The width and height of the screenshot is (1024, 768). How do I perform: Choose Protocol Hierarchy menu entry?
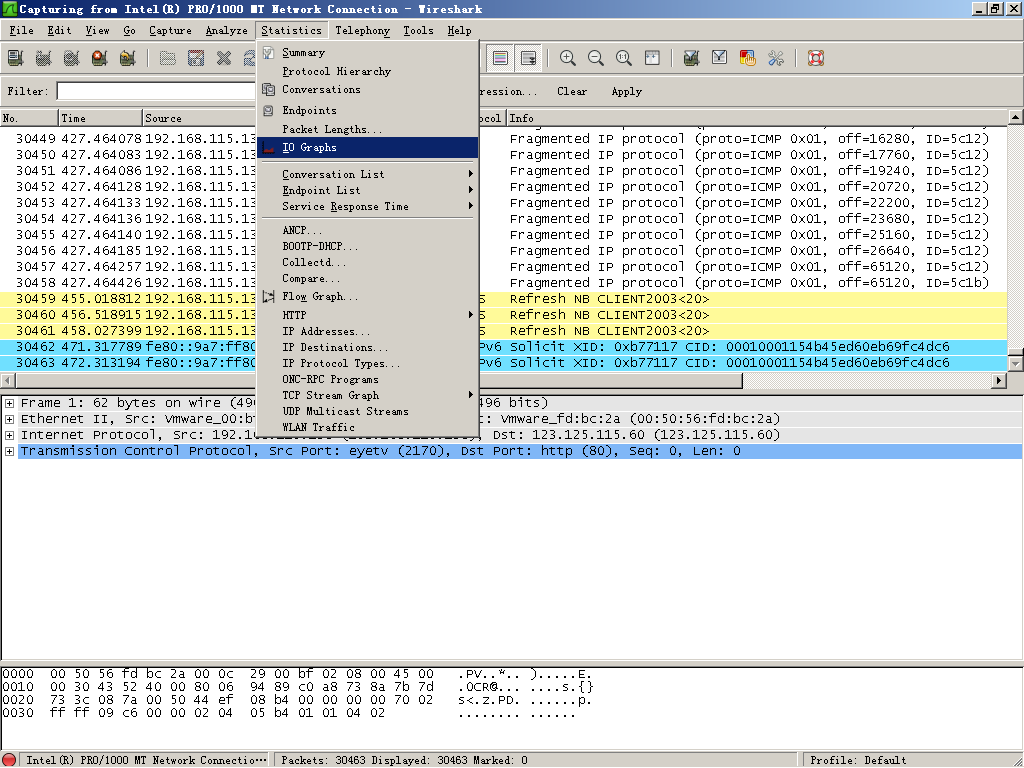(x=368, y=71)
